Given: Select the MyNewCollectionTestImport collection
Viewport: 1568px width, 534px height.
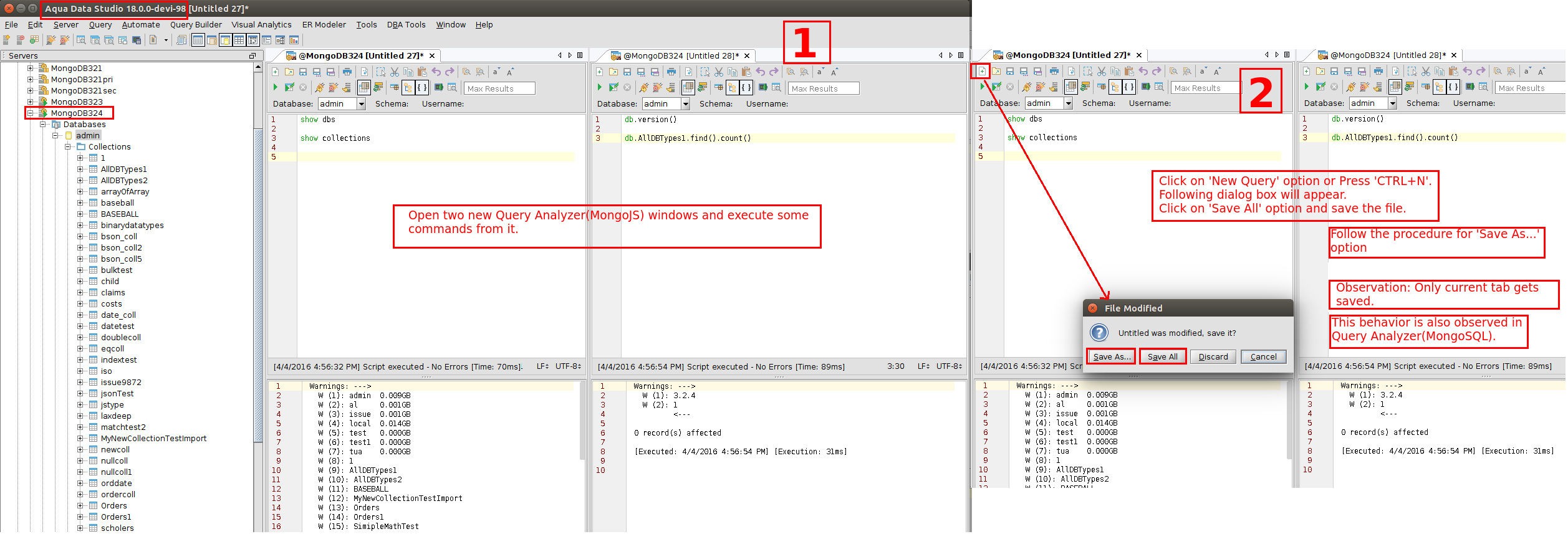Looking at the screenshot, I should point(153,439).
